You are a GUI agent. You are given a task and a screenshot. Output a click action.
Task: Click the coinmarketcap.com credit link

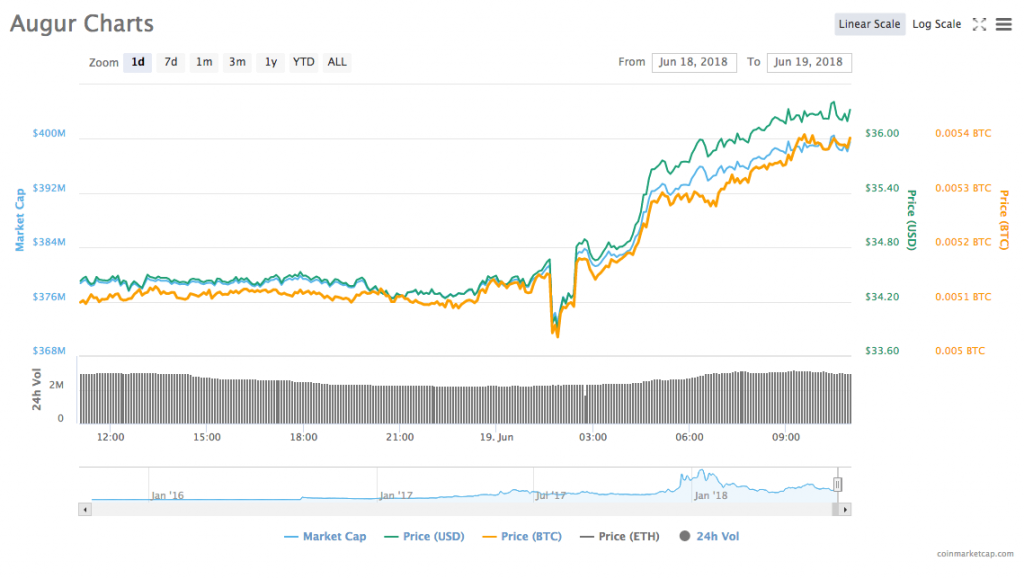[975, 554]
